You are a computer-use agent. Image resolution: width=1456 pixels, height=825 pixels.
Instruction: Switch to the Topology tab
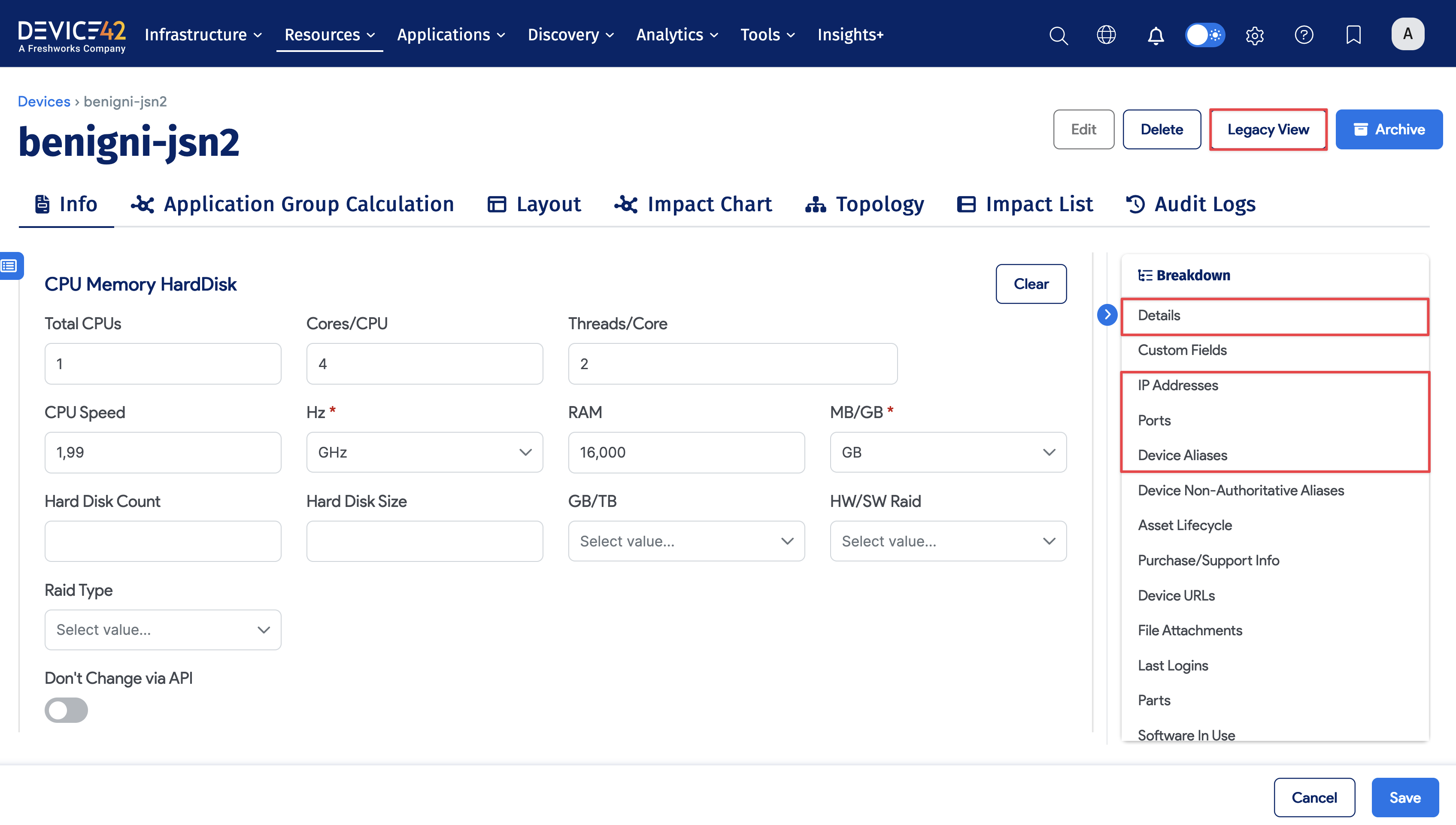pyautogui.click(x=864, y=204)
